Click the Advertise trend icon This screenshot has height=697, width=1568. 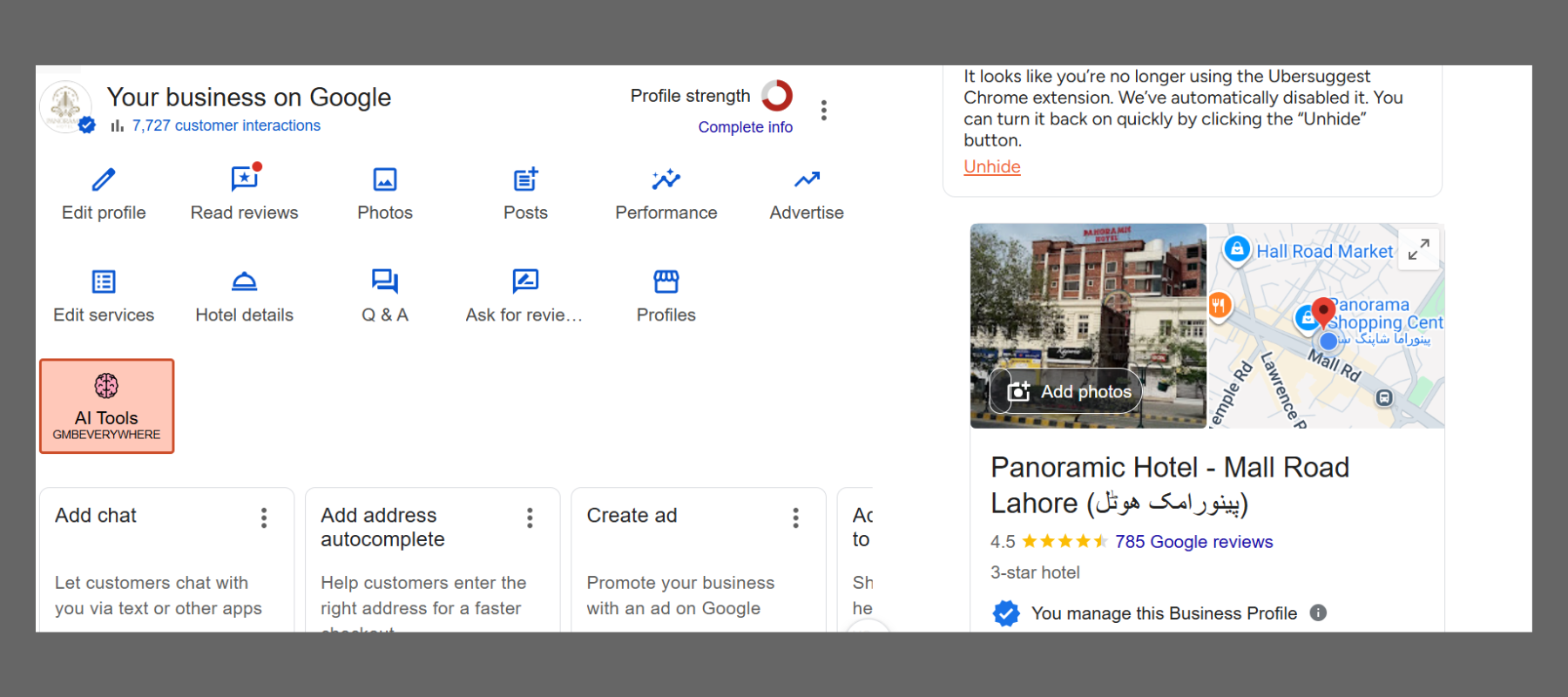[807, 180]
